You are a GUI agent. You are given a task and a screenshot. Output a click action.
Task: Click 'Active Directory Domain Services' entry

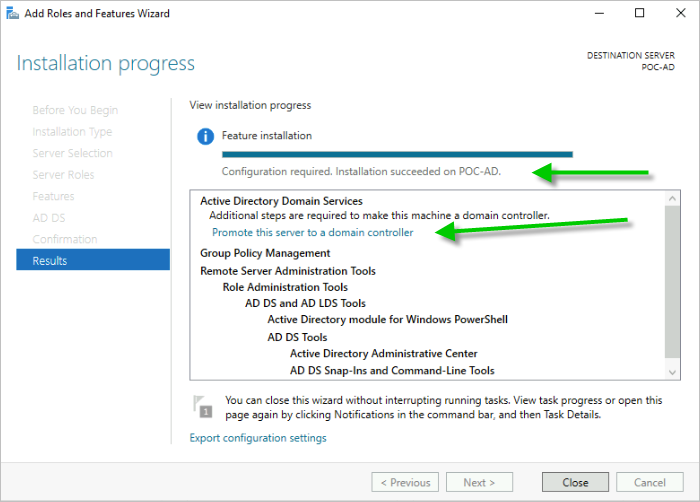coord(281,201)
